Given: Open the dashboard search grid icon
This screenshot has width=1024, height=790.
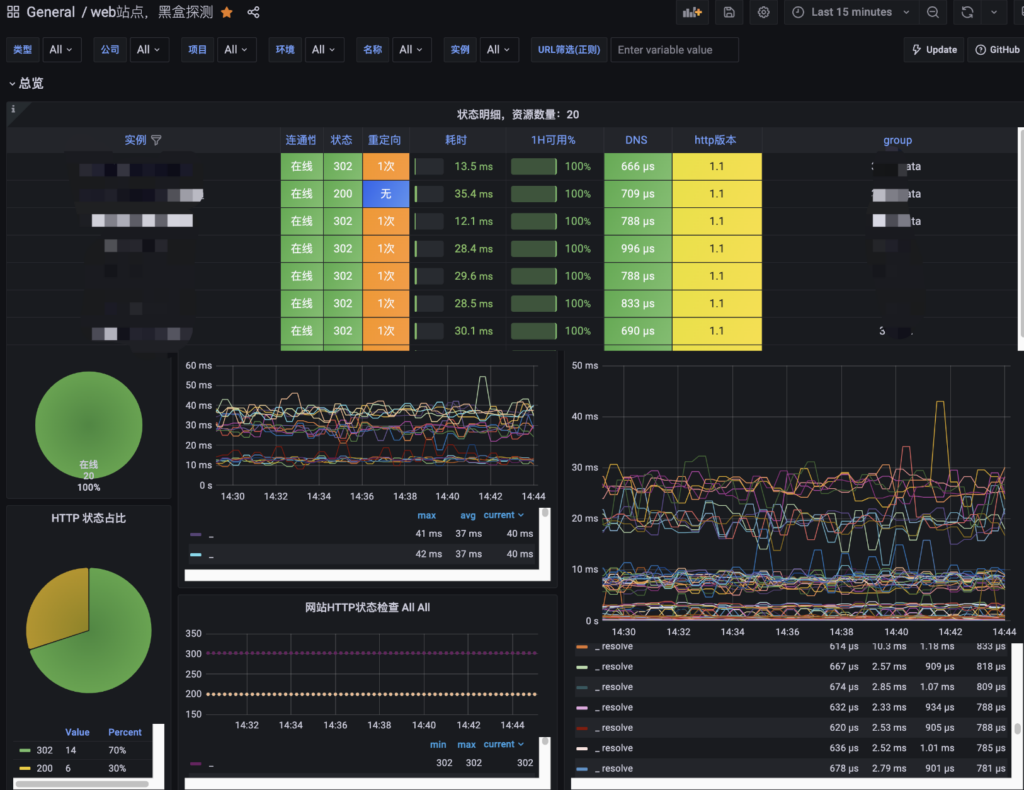Looking at the screenshot, I should click(x=13, y=12).
